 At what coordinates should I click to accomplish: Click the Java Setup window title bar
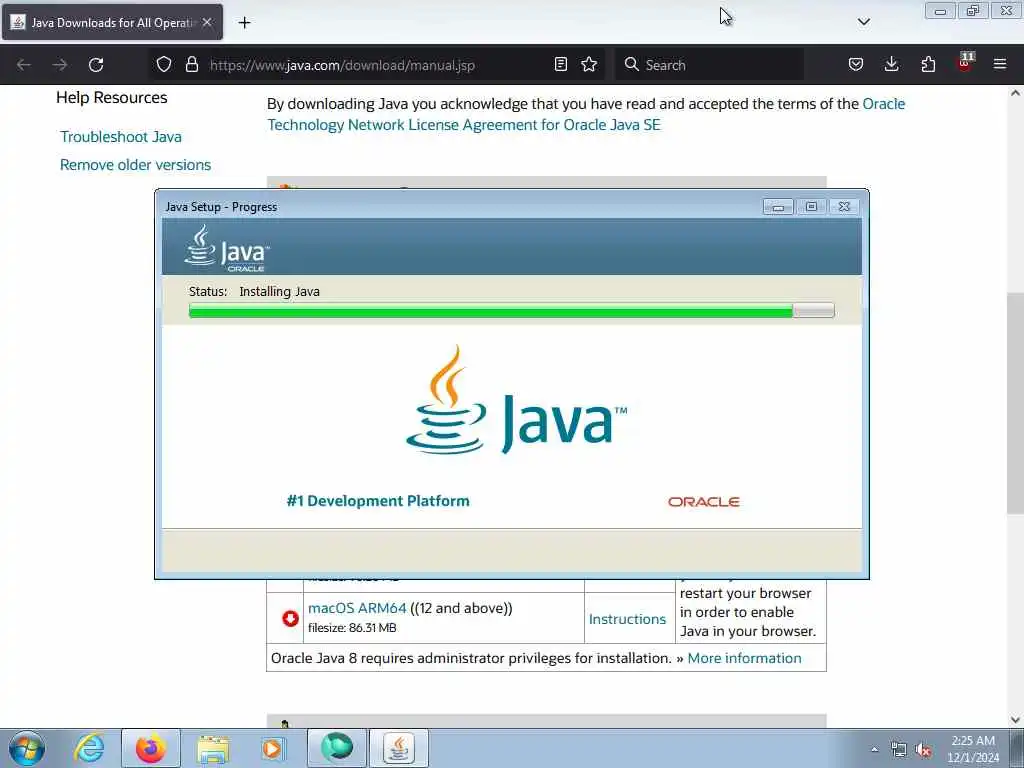point(457,206)
